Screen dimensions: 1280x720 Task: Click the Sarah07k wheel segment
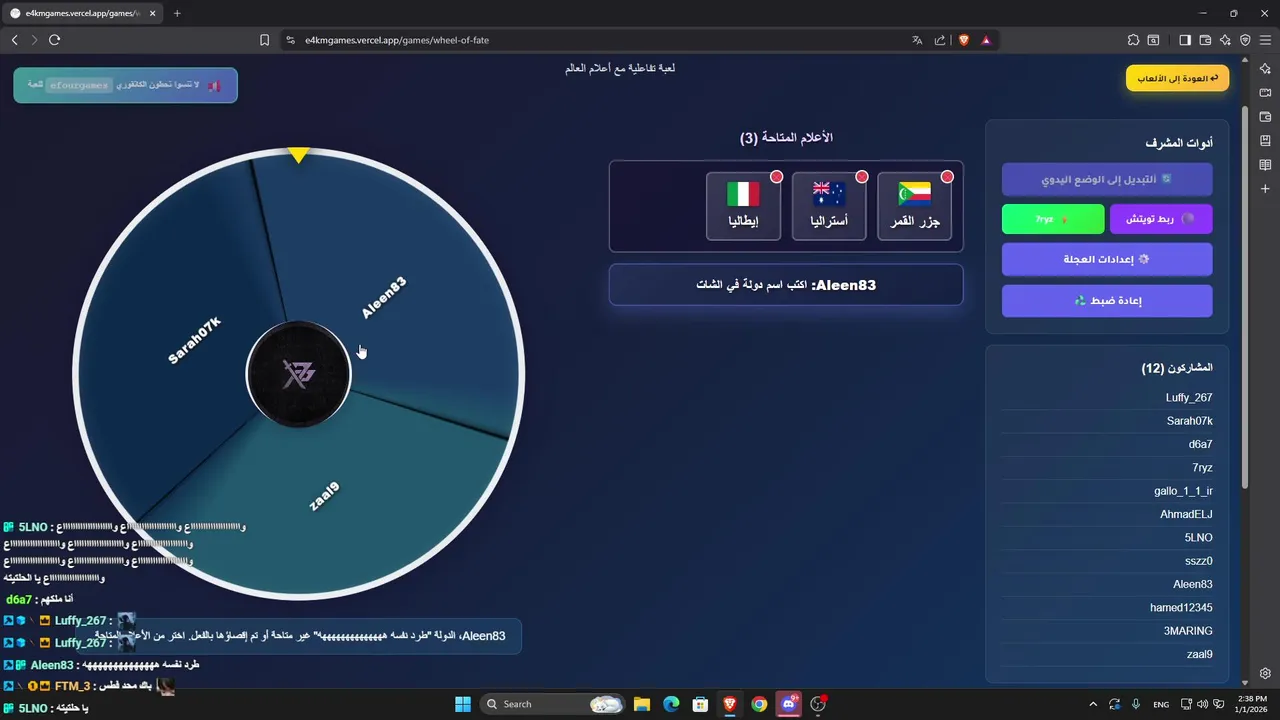pos(194,339)
